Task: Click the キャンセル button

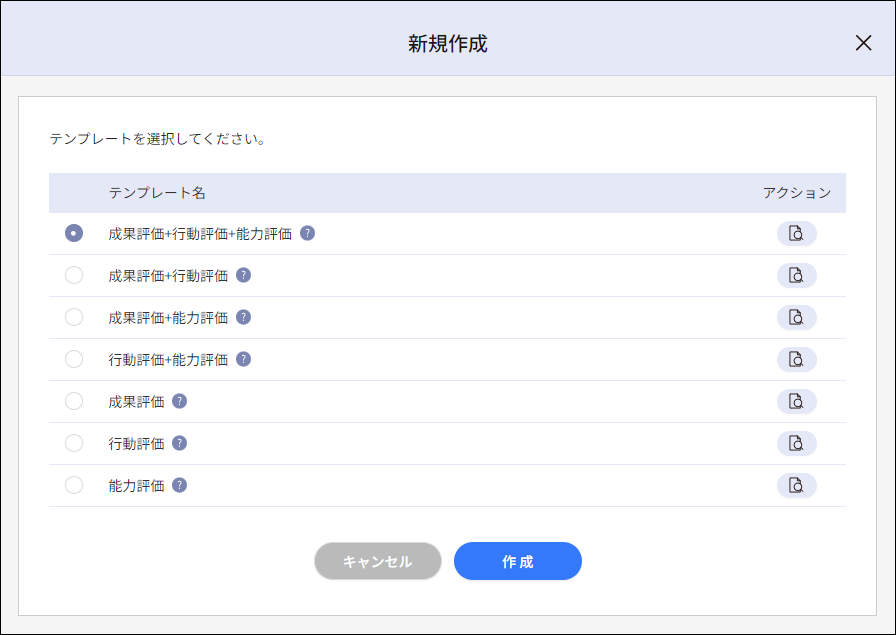Action: click(x=377, y=561)
